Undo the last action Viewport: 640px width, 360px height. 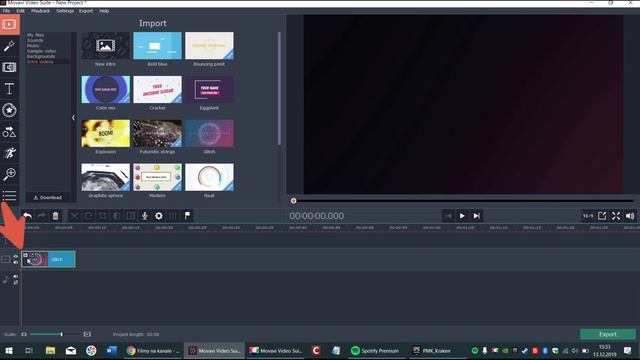[x=28, y=216]
